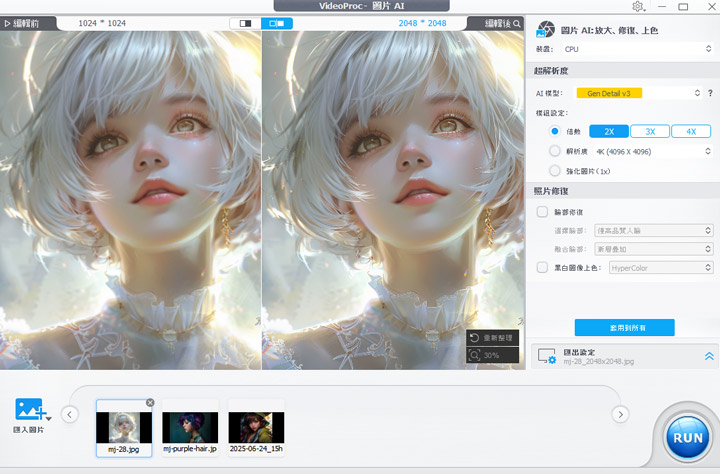
Task: Click the magnifier icon beside 編輯後
Action: [517, 23]
